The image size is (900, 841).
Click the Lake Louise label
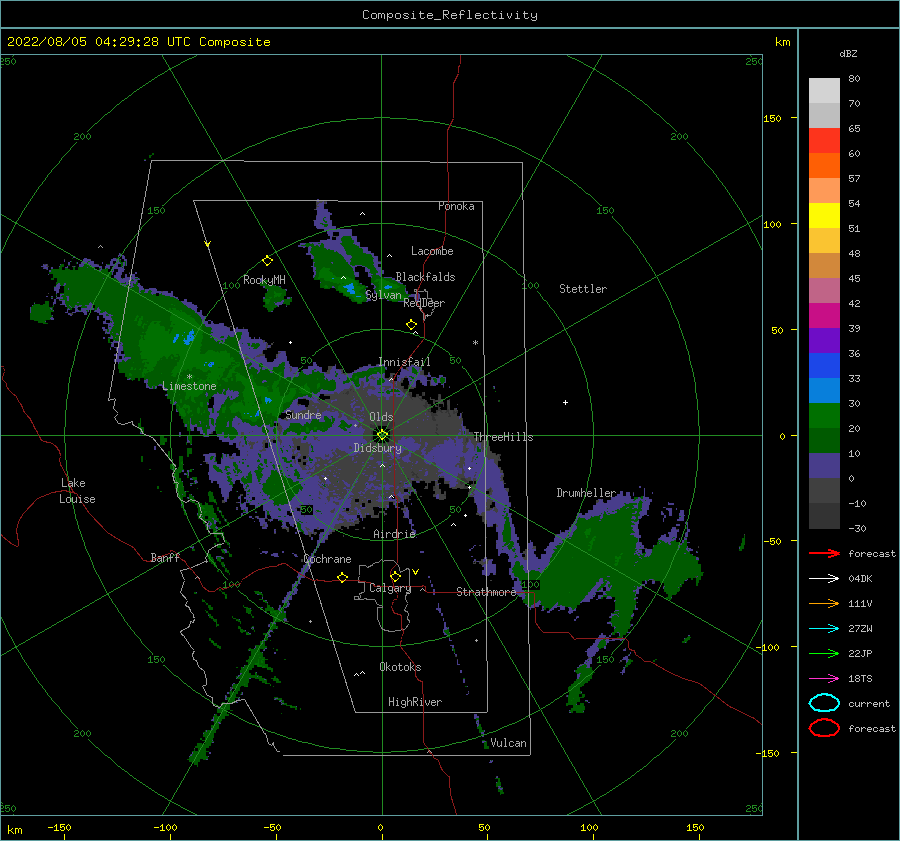pos(77,491)
